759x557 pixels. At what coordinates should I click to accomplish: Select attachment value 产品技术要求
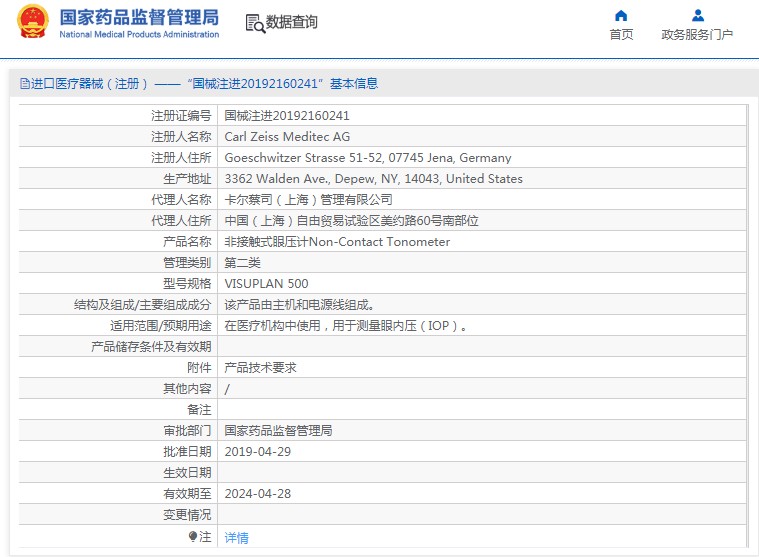pyautogui.click(x=260, y=368)
